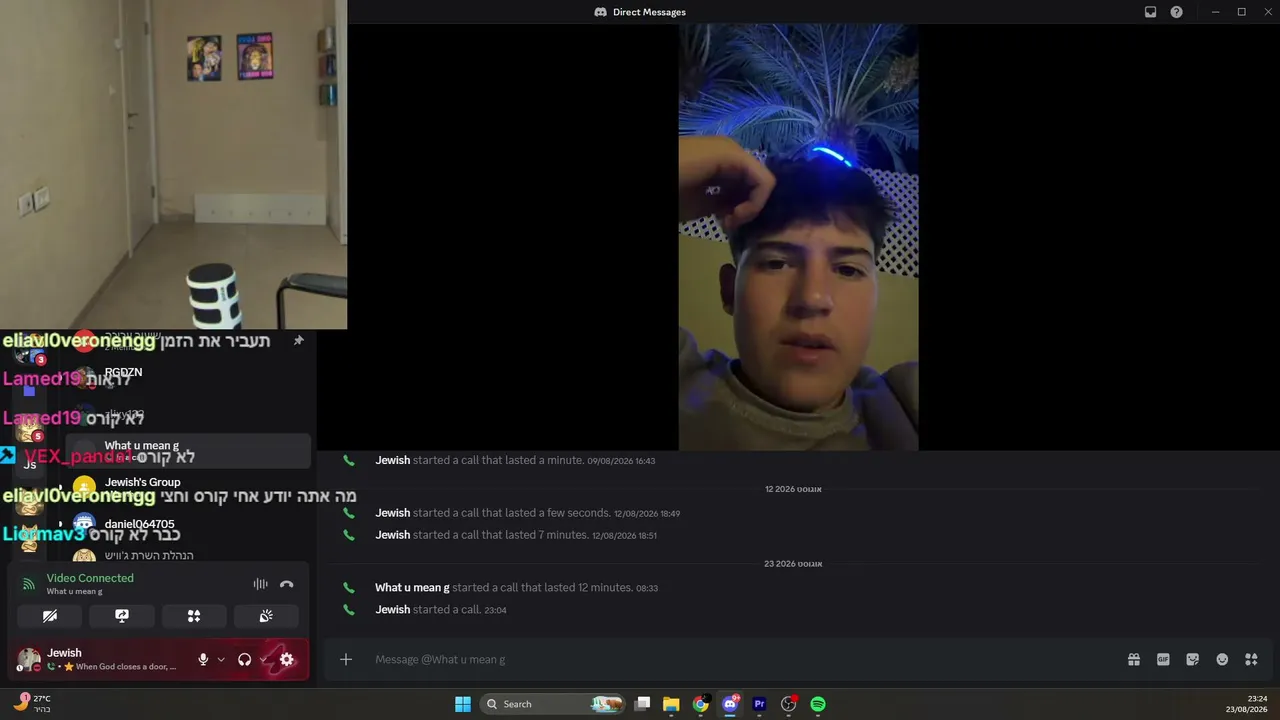Open Spotify from taskbar
The width and height of the screenshot is (1280, 720).
click(818, 704)
